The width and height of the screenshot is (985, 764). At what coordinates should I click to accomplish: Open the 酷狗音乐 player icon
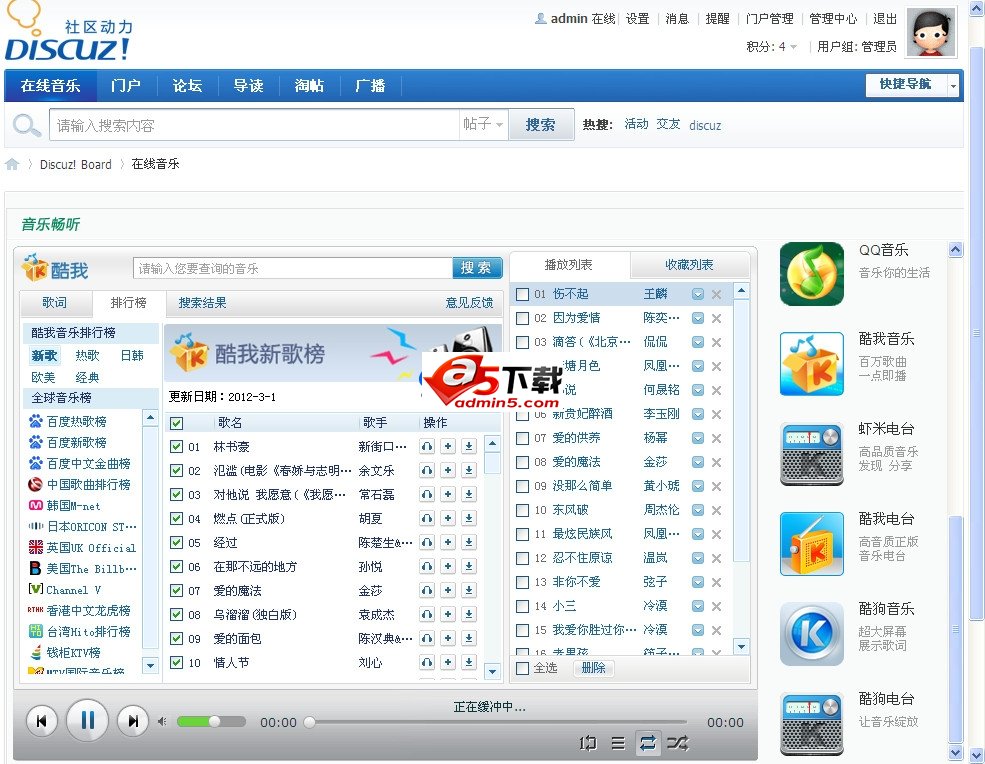pos(811,634)
